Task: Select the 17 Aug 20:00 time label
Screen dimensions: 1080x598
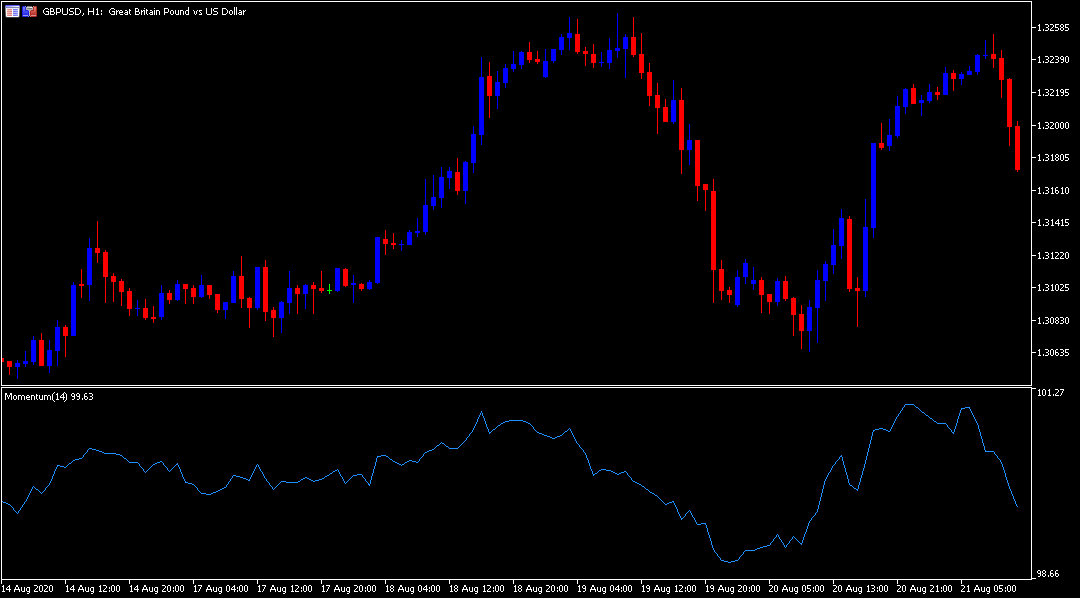Action: 349,589
